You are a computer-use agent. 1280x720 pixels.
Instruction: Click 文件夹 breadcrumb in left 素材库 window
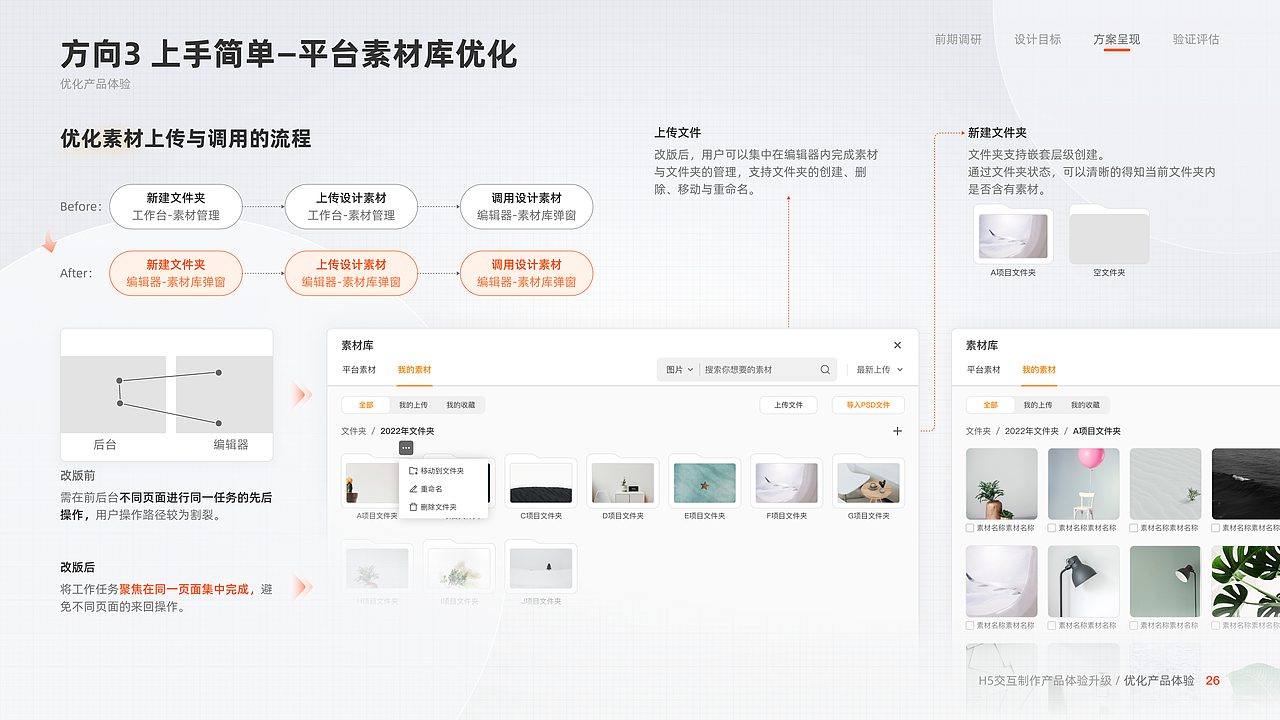[x=354, y=431]
